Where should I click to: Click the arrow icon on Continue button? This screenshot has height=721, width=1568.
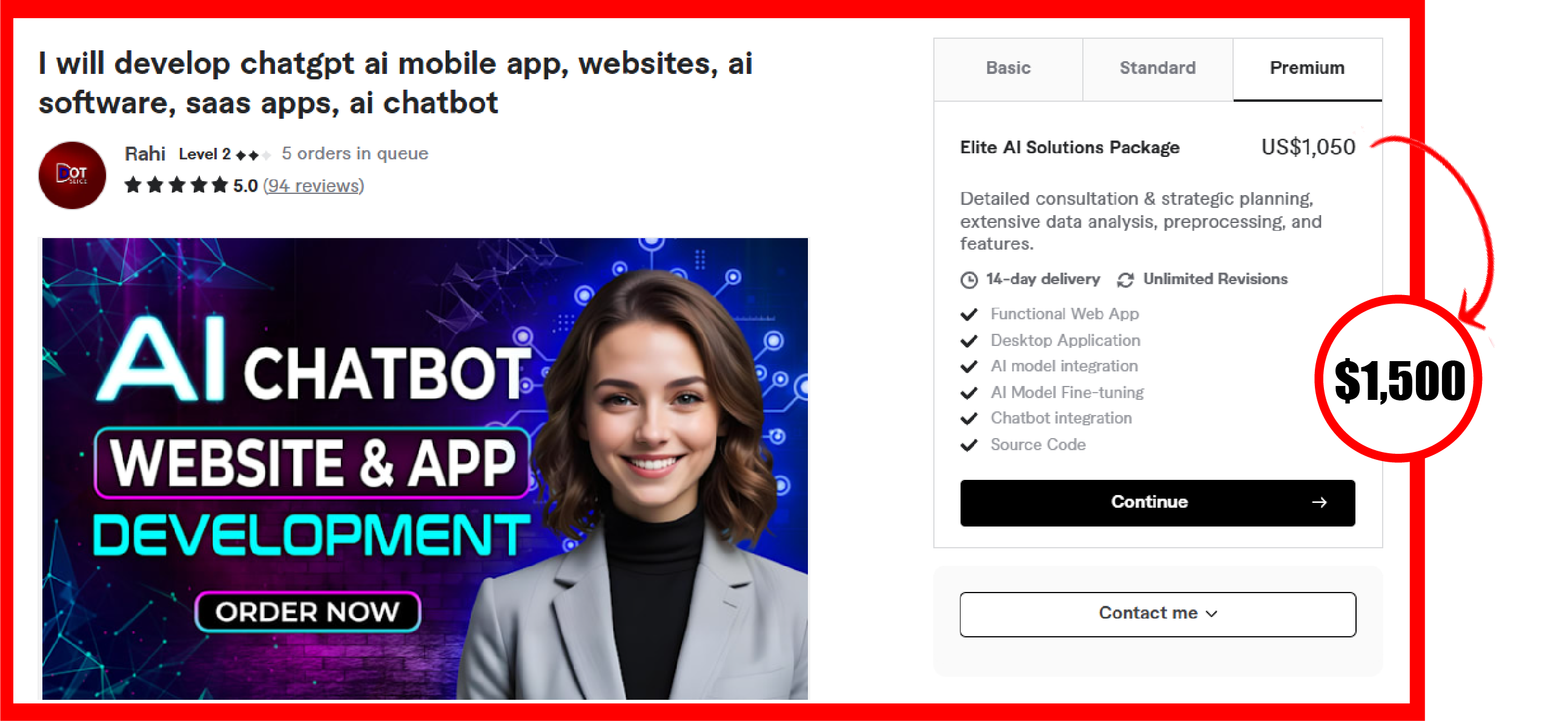[x=1319, y=502]
